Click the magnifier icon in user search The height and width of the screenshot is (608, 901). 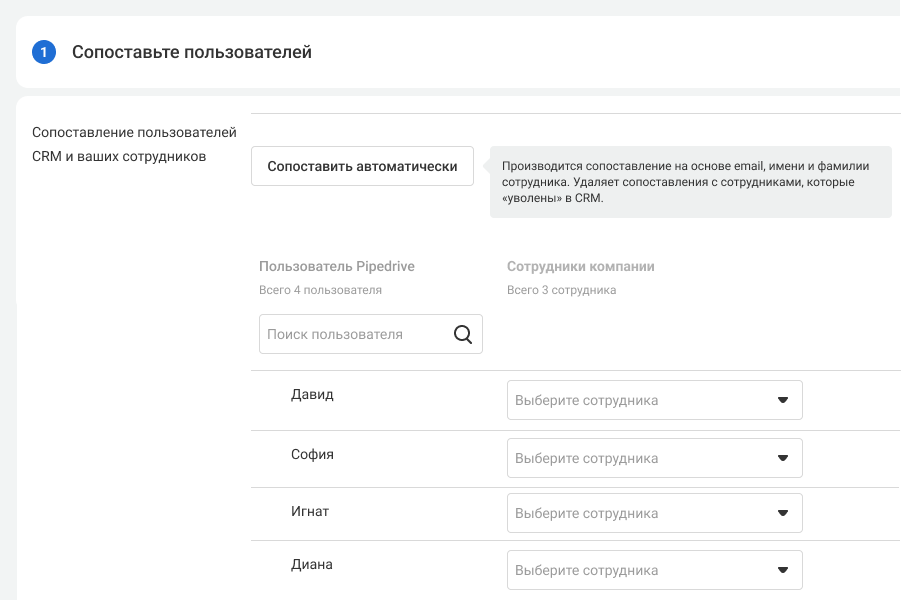[462, 335]
